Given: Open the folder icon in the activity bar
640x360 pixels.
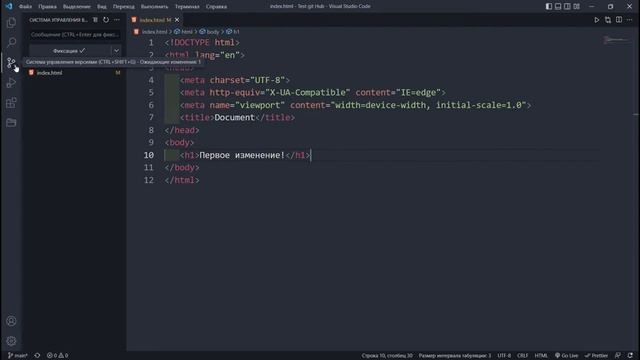Looking at the screenshot, I should [11, 122].
